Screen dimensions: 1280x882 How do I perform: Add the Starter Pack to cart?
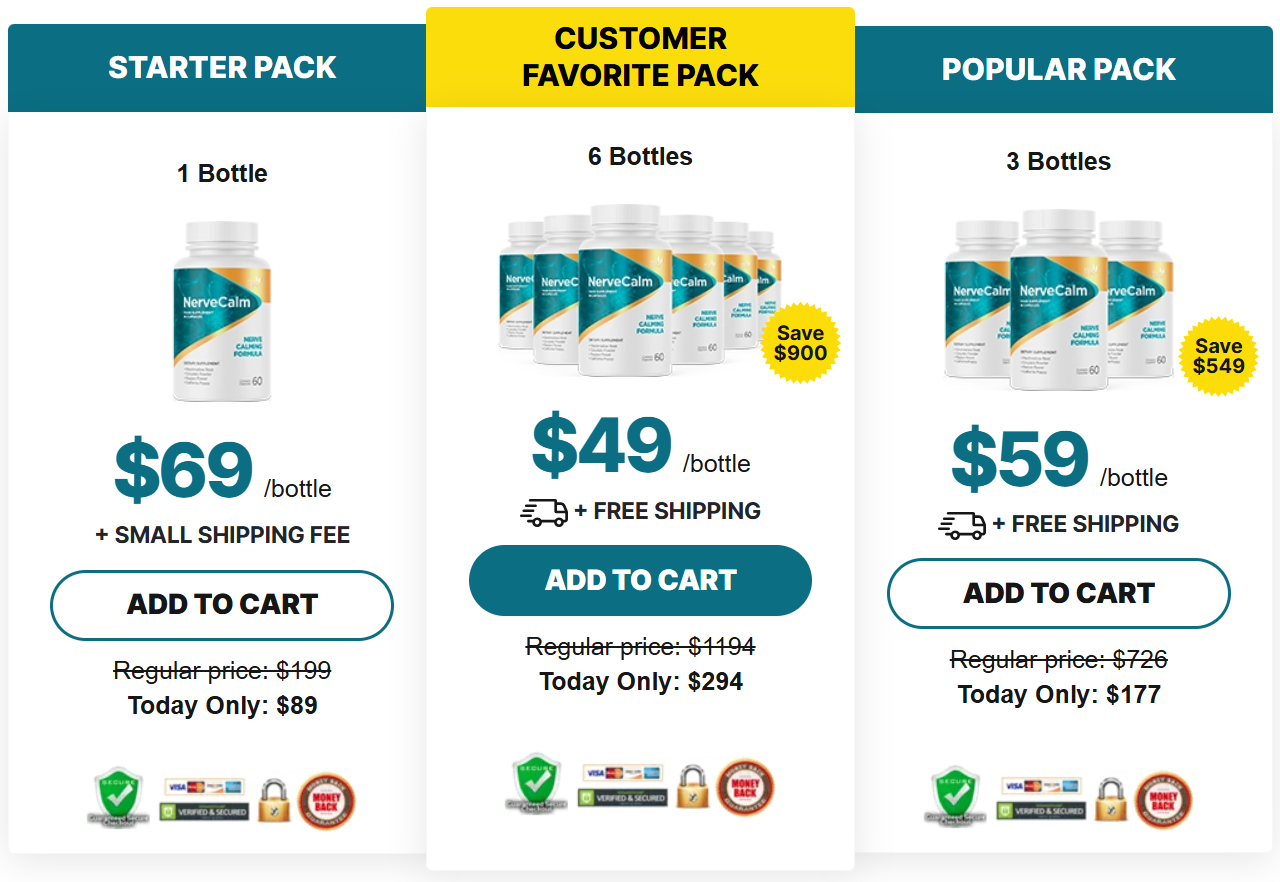[x=221, y=605]
